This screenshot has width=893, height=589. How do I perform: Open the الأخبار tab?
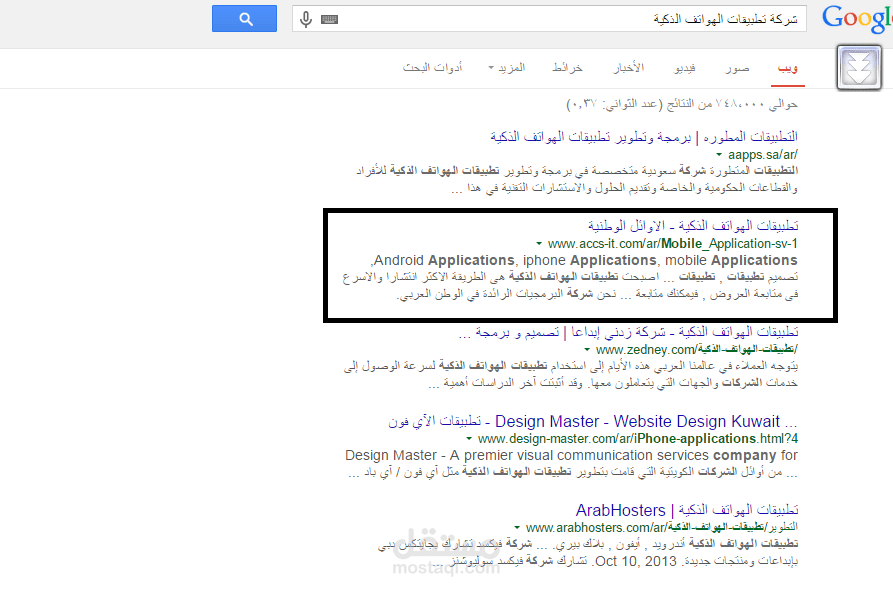[629, 68]
